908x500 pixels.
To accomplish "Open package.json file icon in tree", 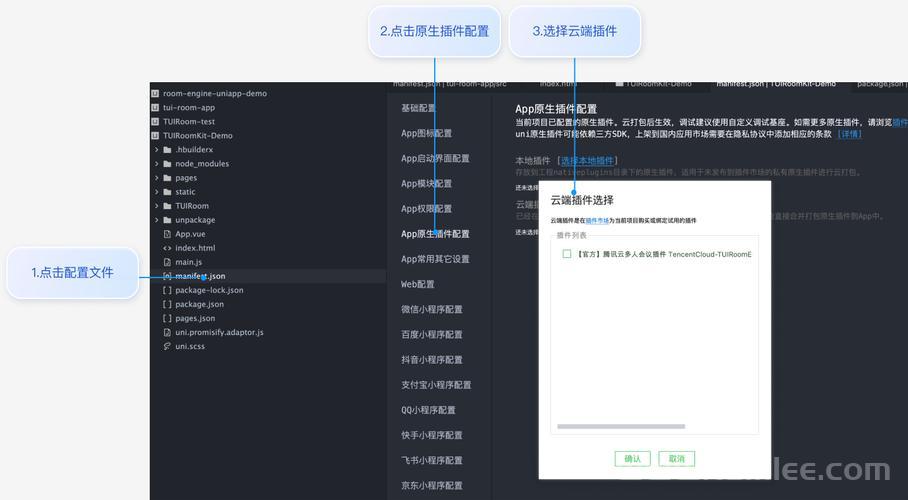I will click(x=167, y=304).
